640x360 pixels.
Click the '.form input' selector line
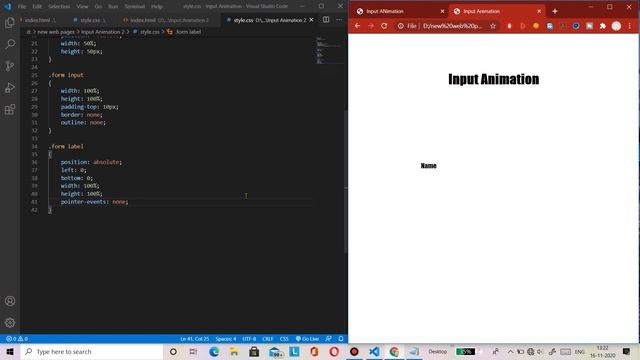click(x=66, y=75)
